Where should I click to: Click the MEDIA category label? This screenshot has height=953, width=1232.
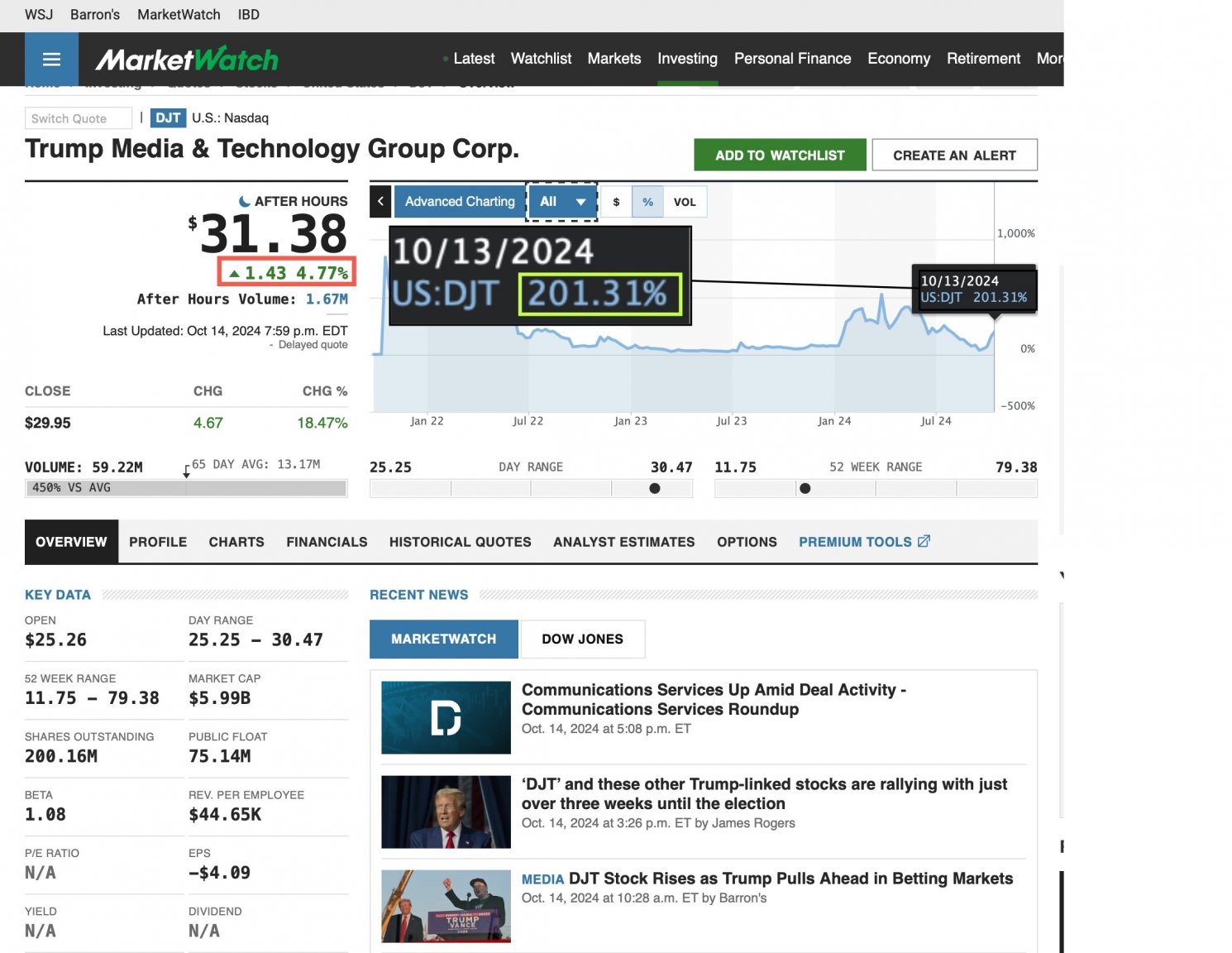(542, 879)
